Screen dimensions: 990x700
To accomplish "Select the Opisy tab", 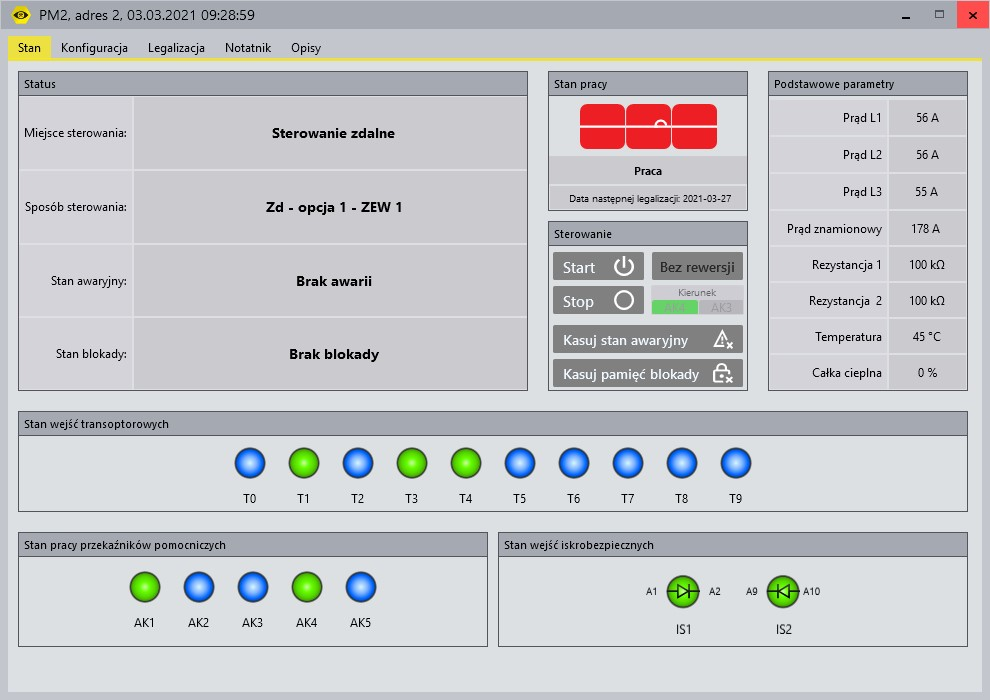I will (x=306, y=48).
